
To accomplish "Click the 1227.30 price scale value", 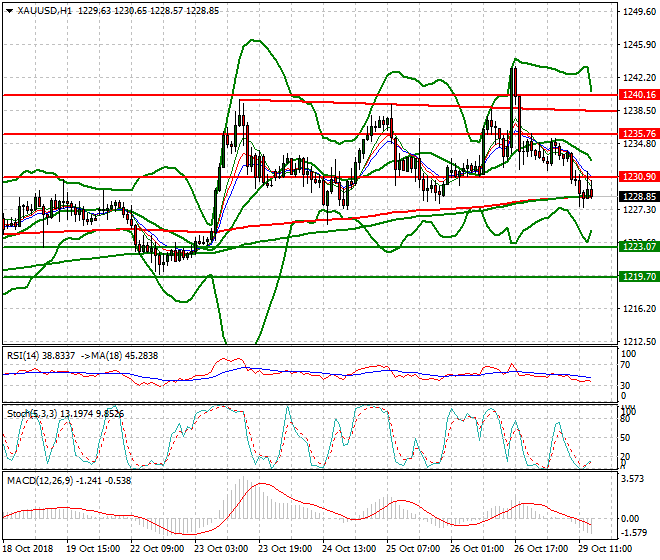I will [x=639, y=209].
